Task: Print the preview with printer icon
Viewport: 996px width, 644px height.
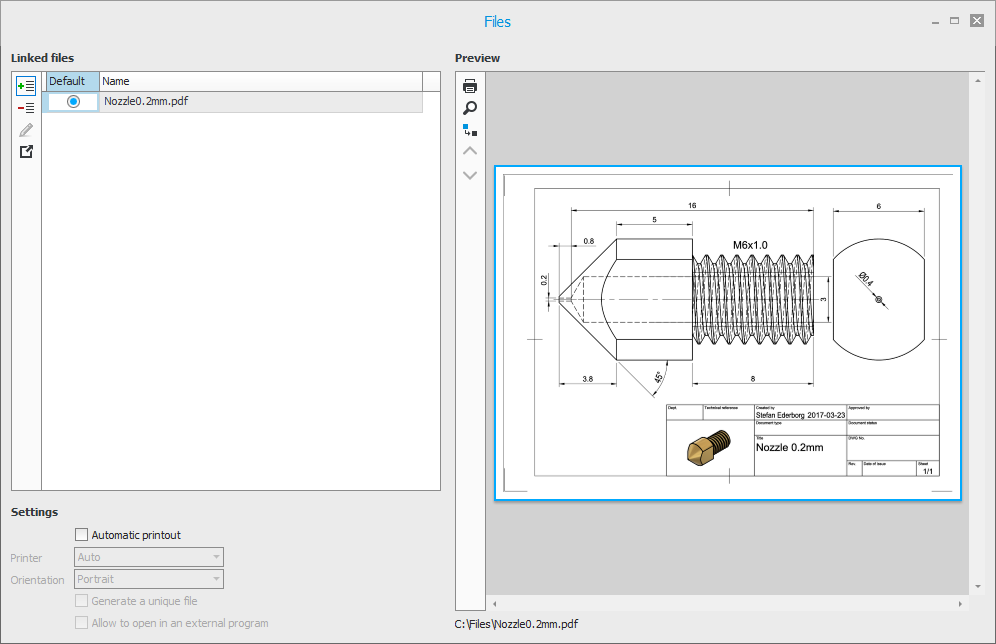Action: 470,86
